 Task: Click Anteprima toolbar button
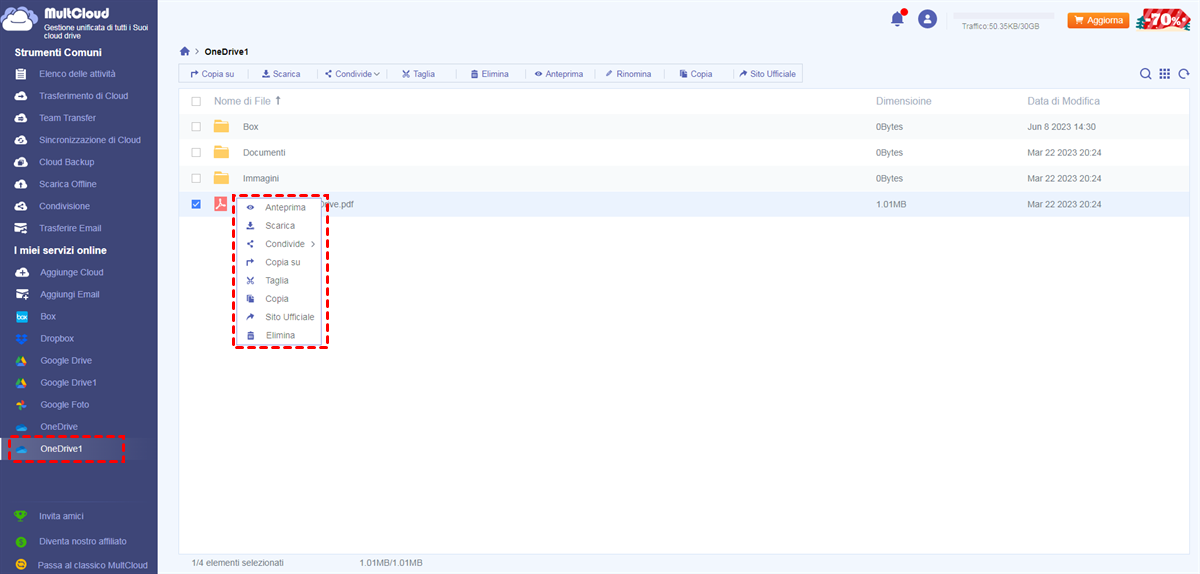[558, 74]
